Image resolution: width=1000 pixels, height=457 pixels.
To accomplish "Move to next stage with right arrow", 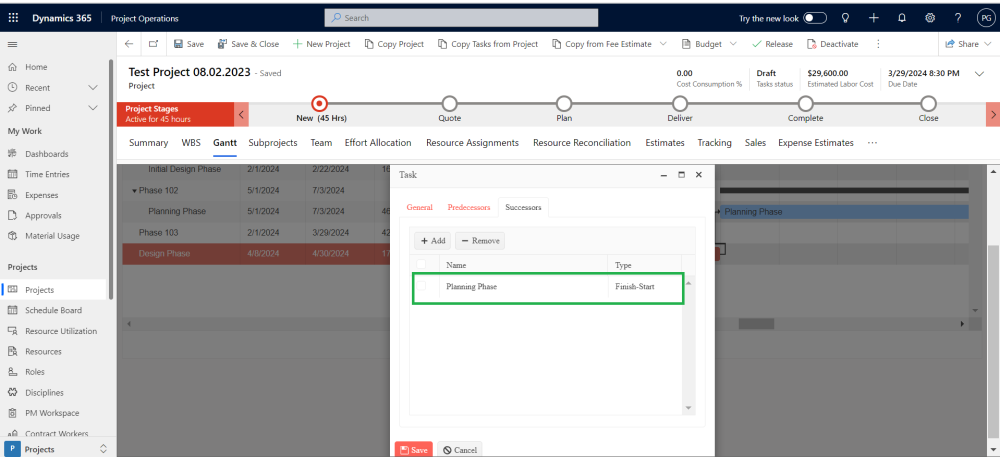I will coord(993,115).
